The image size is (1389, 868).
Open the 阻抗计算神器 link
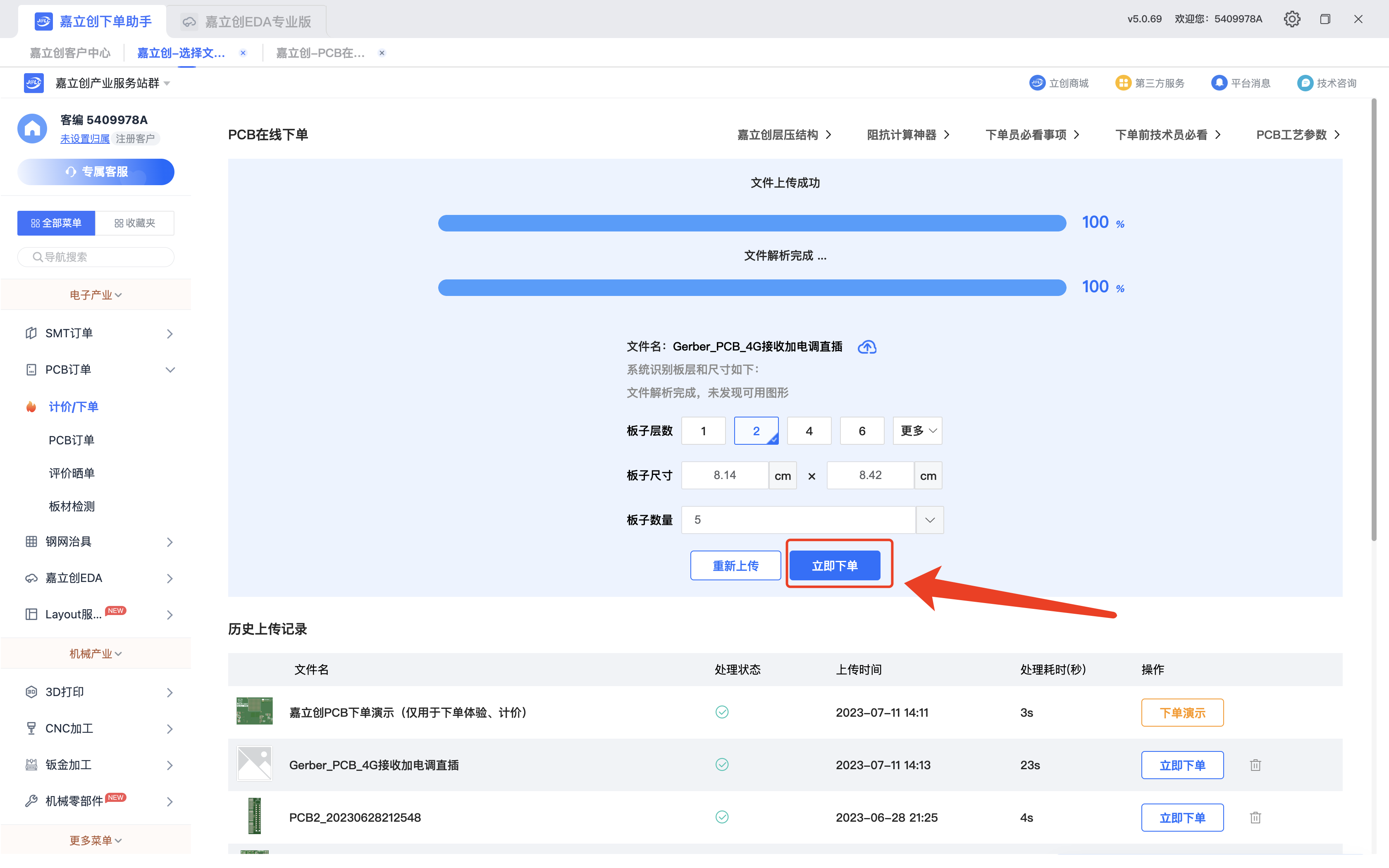click(908, 135)
